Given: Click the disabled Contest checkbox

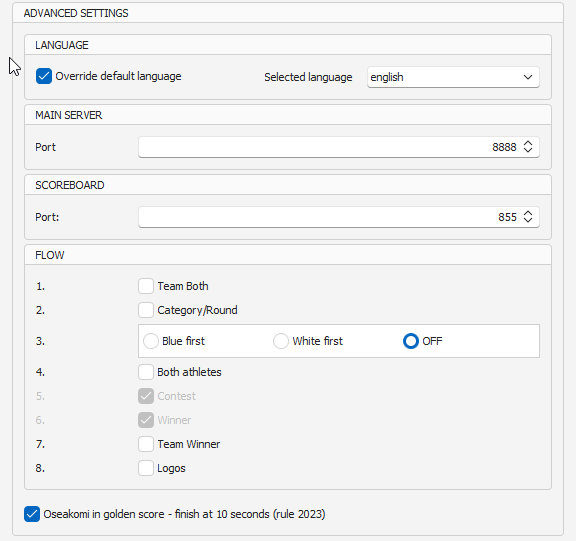Looking at the screenshot, I should coord(146,396).
